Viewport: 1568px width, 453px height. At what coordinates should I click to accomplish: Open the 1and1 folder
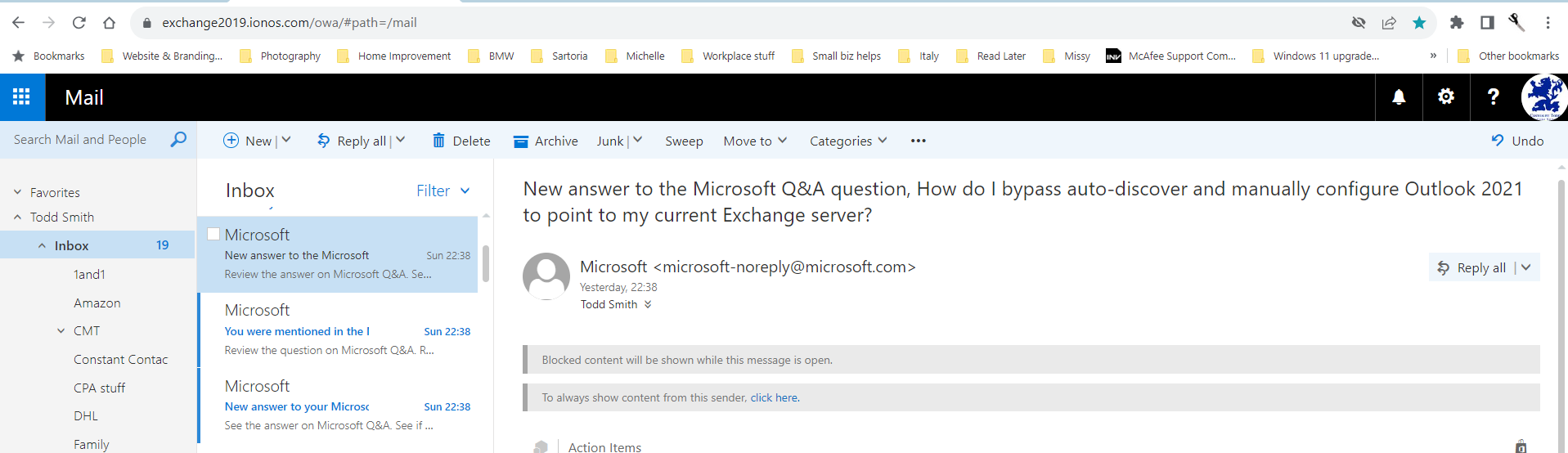[x=89, y=274]
